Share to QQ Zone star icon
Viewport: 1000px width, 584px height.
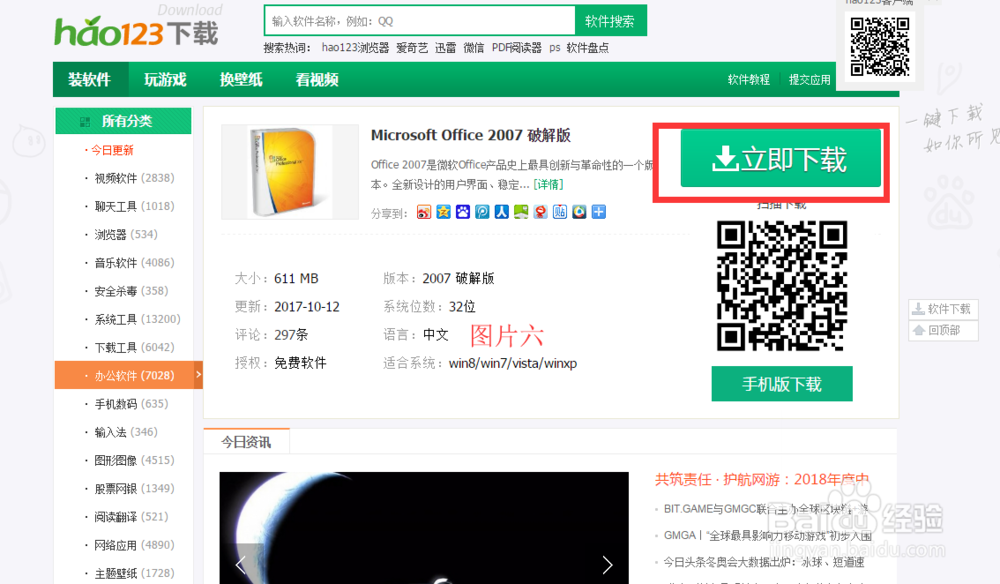click(443, 212)
